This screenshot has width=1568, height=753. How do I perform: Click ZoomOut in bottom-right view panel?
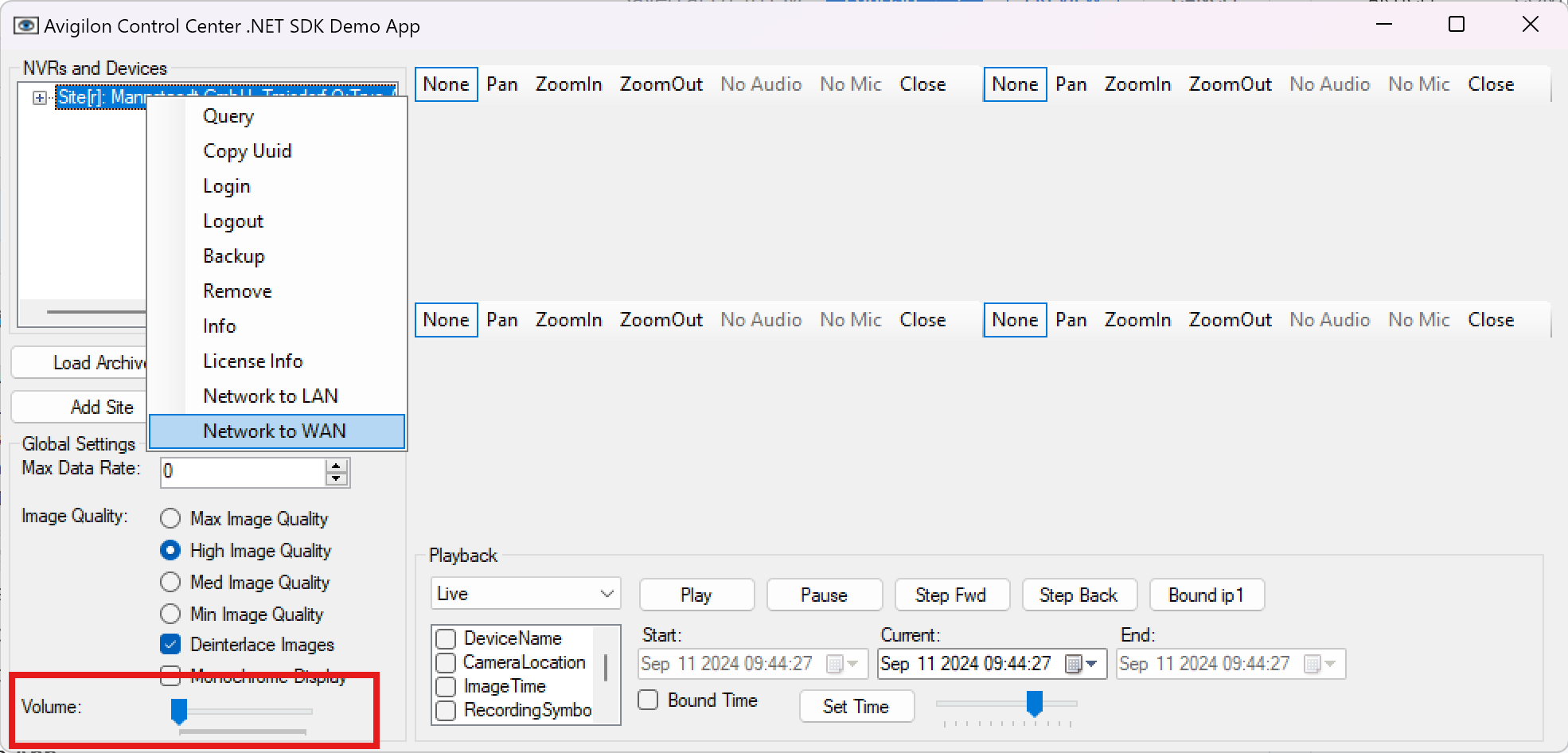(x=1231, y=320)
